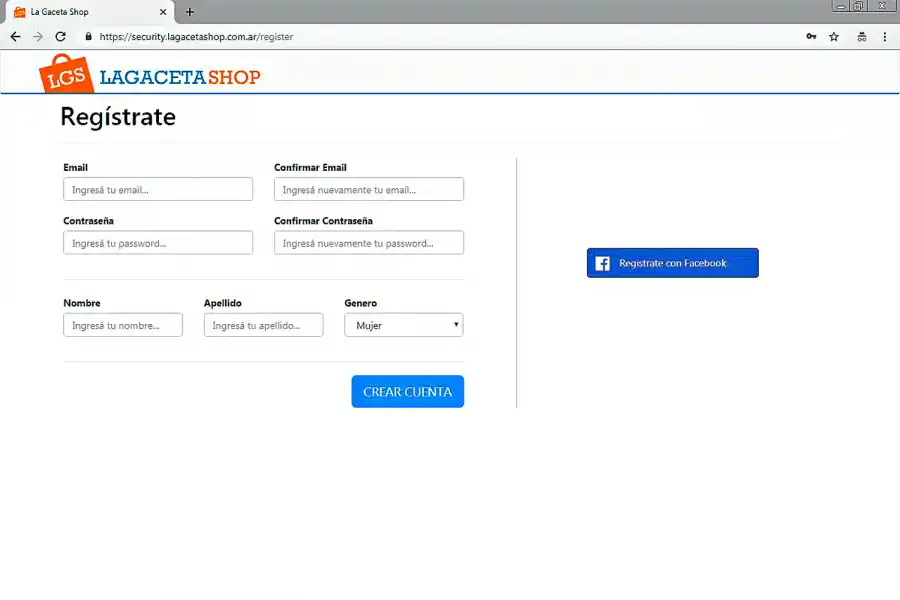The height and width of the screenshot is (600, 900).
Task: Click the incognito profile icon in the toolbar
Action: coord(862,36)
